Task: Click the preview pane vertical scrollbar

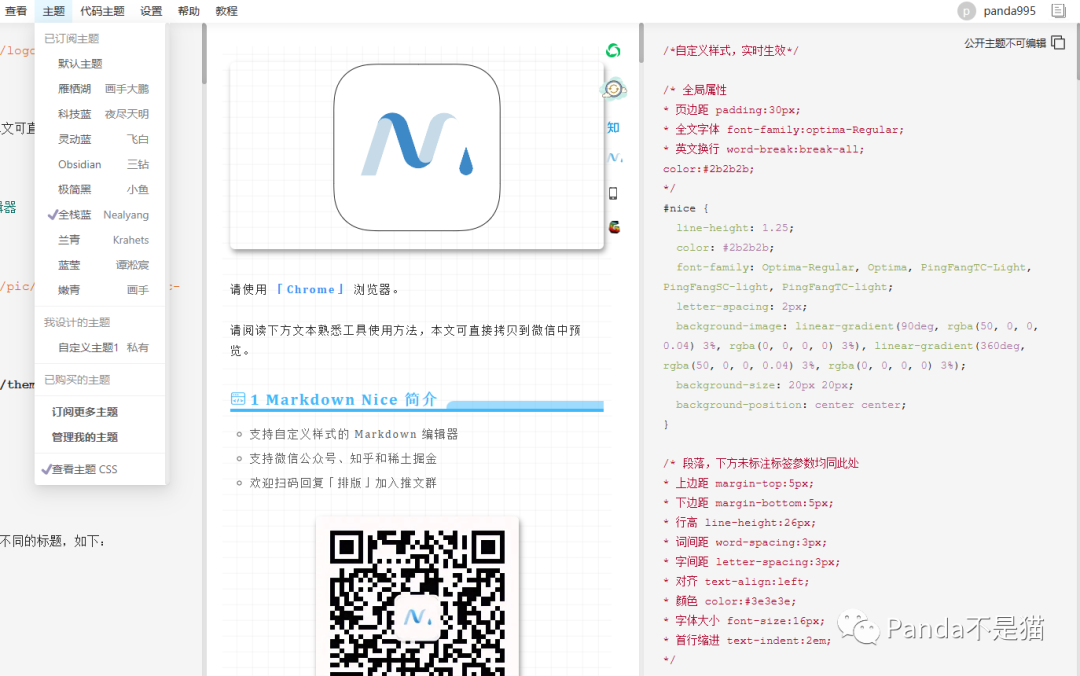Action: (641, 43)
